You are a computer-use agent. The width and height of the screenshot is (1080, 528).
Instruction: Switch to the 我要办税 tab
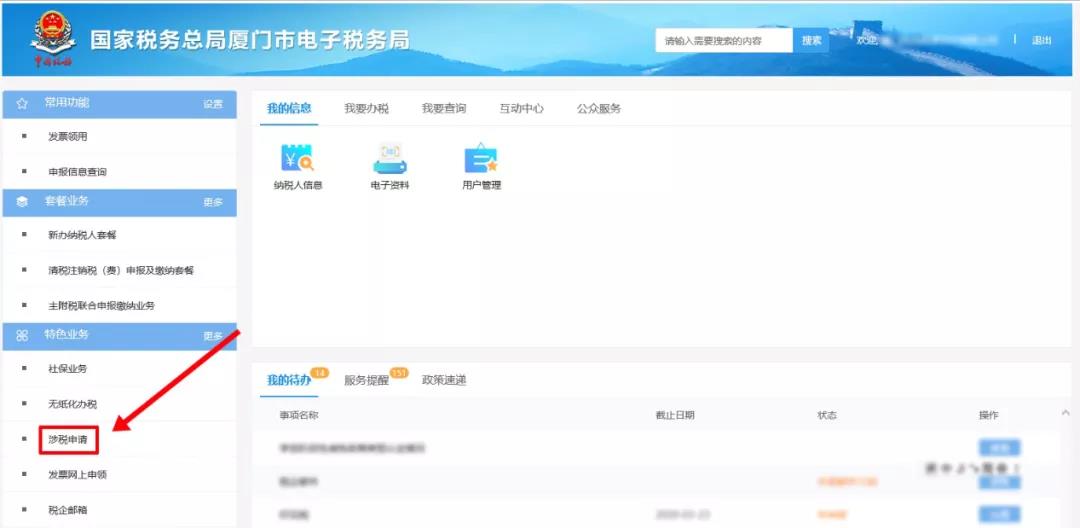[x=366, y=109]
